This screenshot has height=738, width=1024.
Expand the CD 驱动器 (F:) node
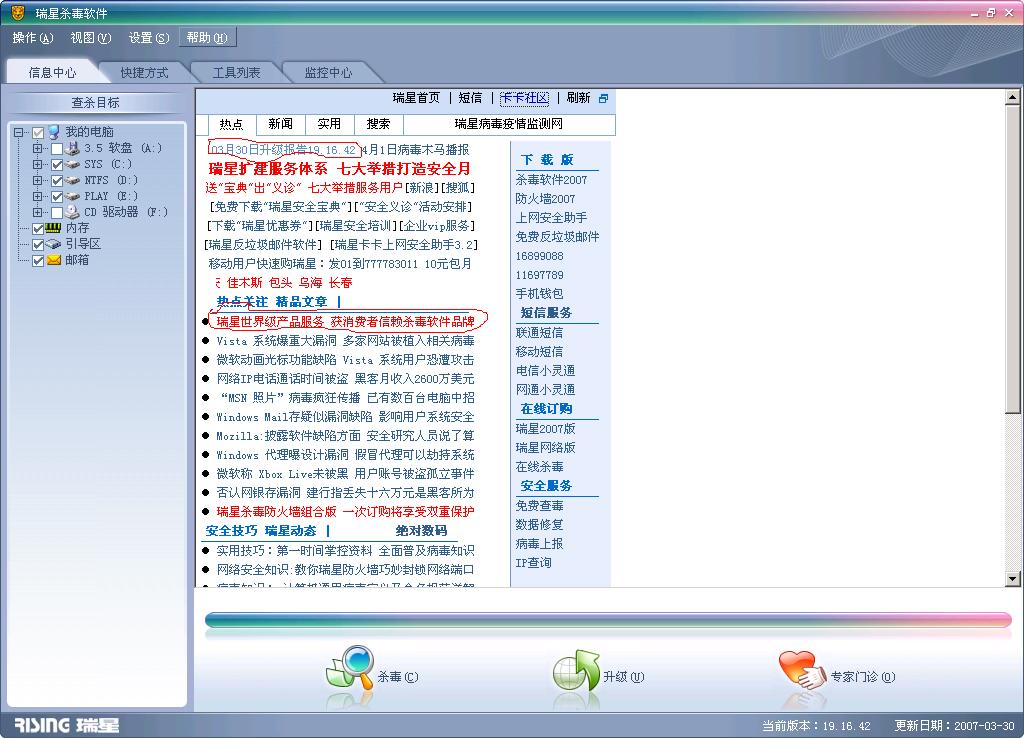pos(38,213)
